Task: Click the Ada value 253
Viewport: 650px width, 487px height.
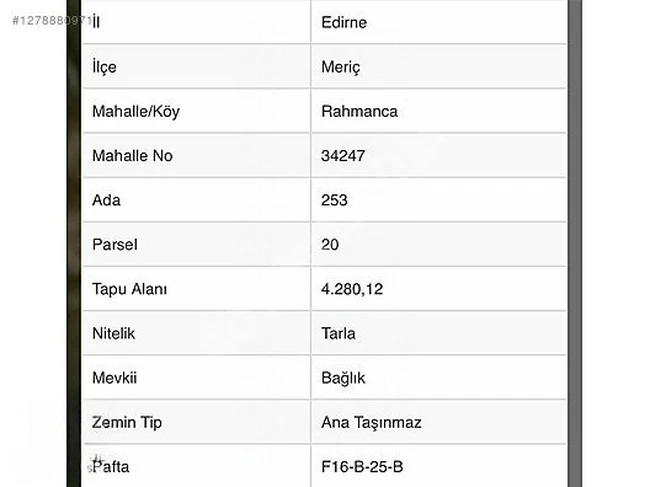Action: tap(335, 200)
